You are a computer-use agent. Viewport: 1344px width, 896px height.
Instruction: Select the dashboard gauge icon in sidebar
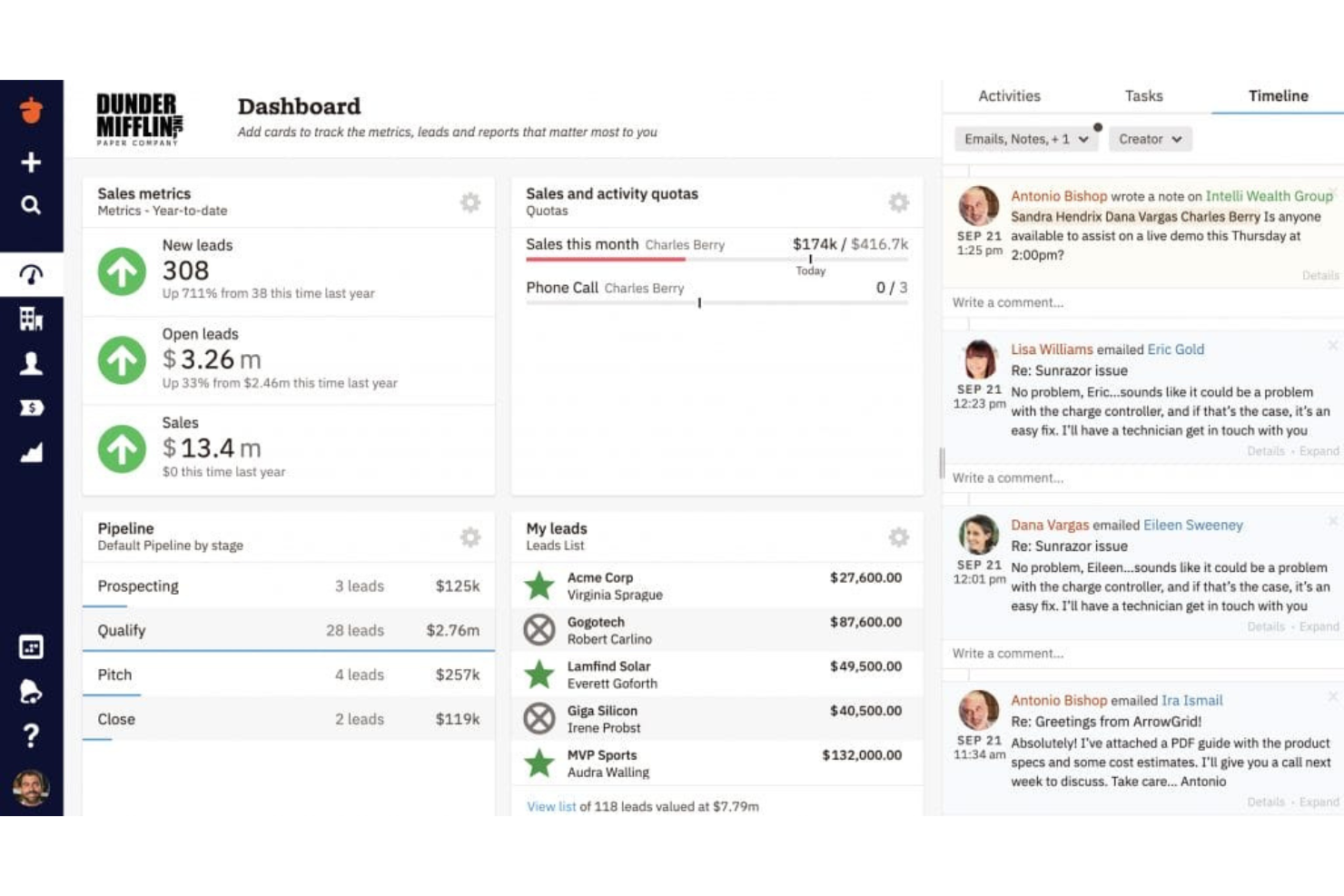pos(31,274)
